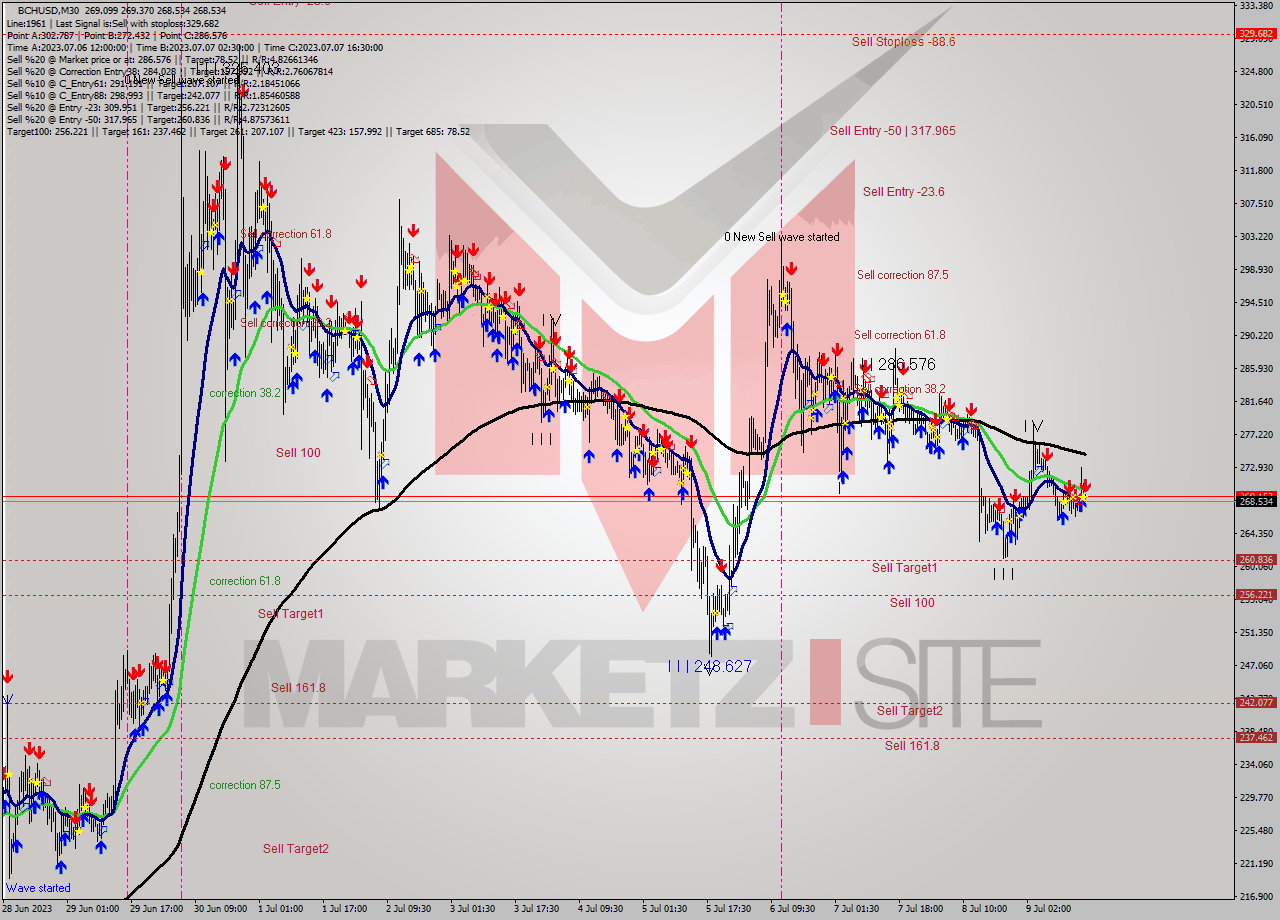Viewport: 1280px width, 920px height.
Task: Select the green 'correction 61.8' label
Action: [245, 581]
